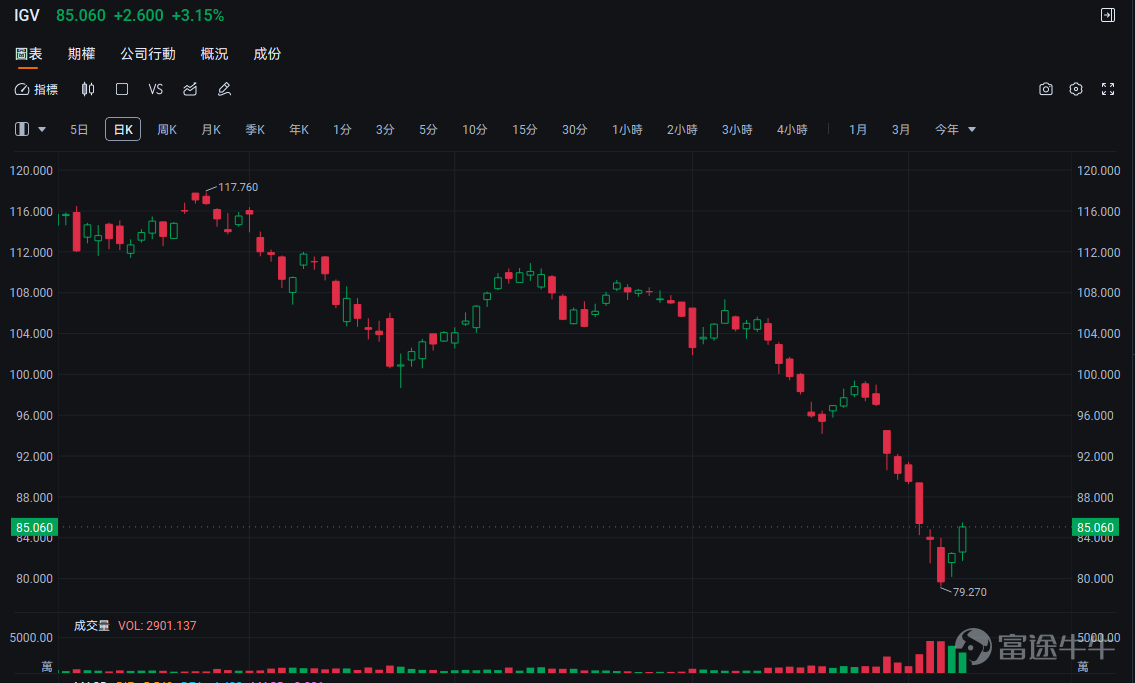This screenshot has width=1135, height=683.
Task: Select the 5分 interval
Action: 429,130
